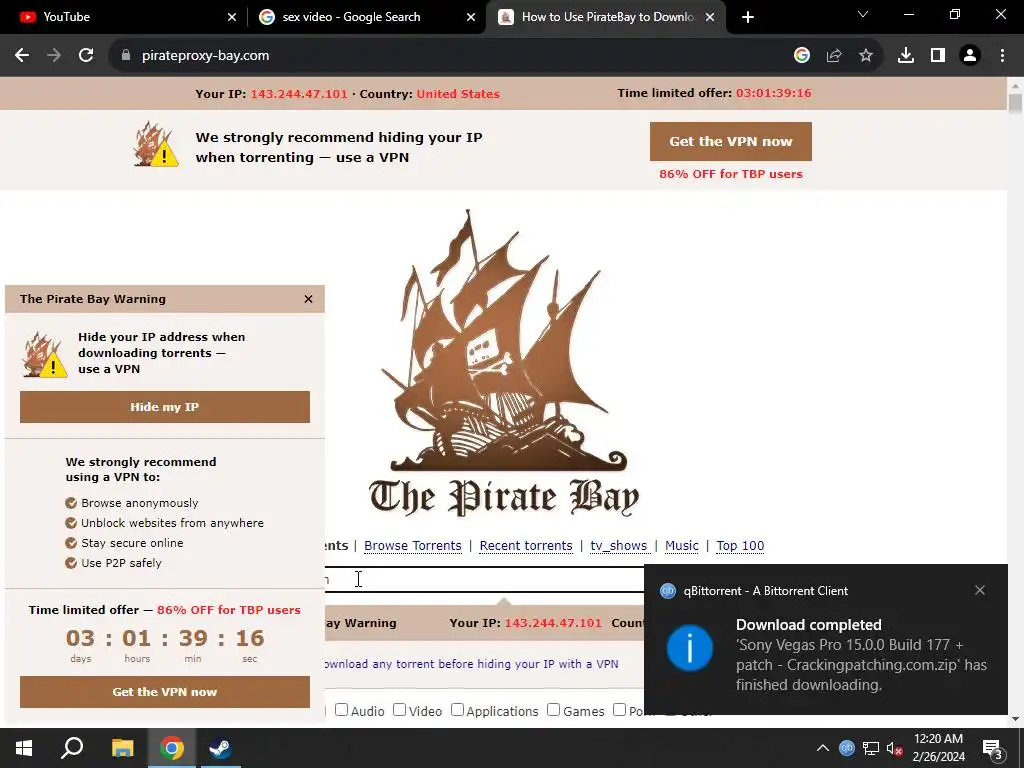Screen dimensions: 1024x768
Task: Click the qBittorrent icon in notification header
Action: 667,591
